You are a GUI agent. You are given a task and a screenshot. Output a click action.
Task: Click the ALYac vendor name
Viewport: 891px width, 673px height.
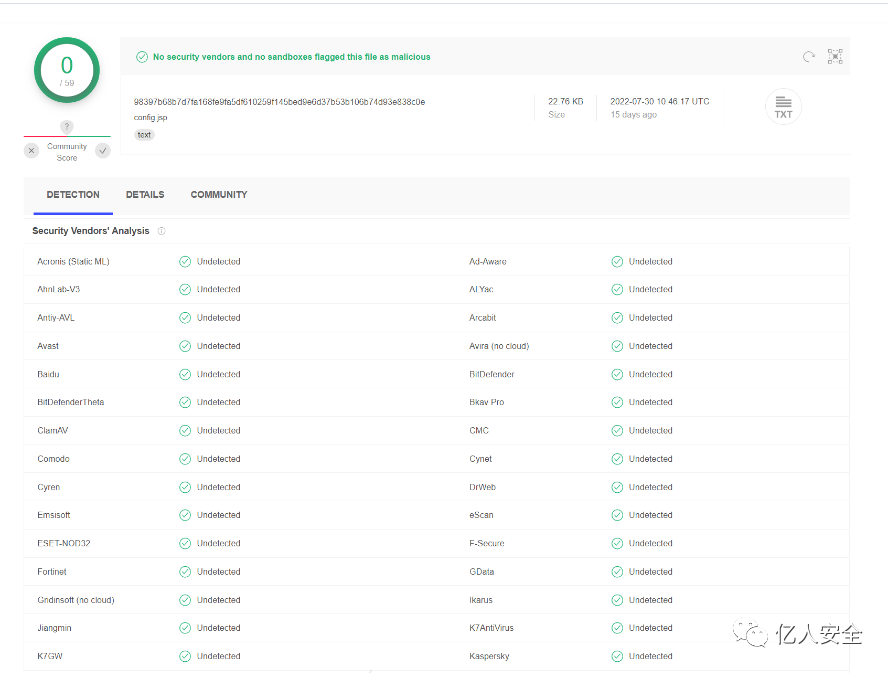coord(481,289)
